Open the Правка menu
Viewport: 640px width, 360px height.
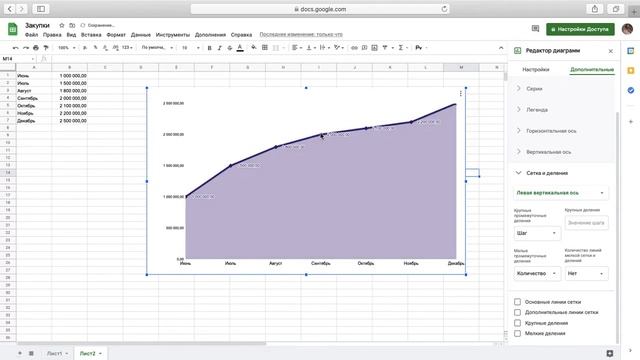[52, 35]
